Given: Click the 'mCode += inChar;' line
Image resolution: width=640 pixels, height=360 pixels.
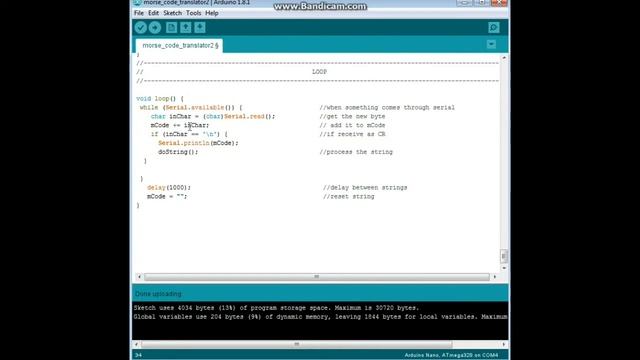Looking at the screenshot, I should pyautogui.click(x=180, y=125).
